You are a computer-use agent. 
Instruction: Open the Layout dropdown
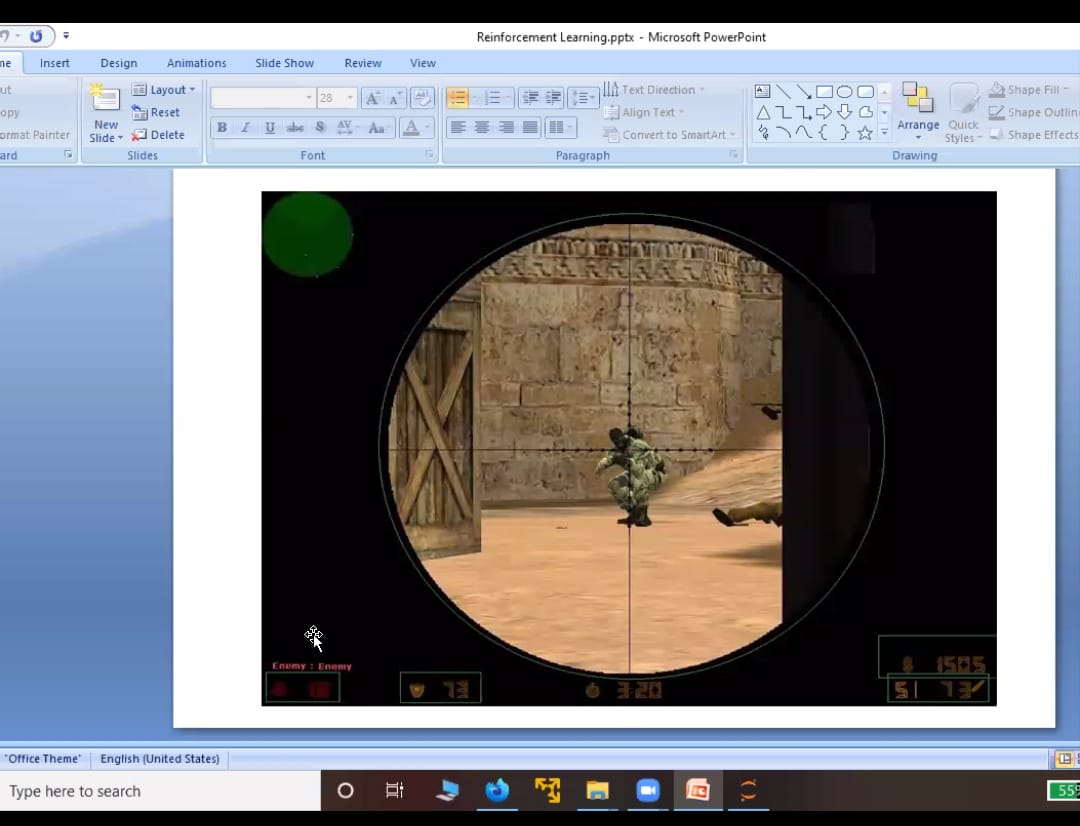(164, 90)
